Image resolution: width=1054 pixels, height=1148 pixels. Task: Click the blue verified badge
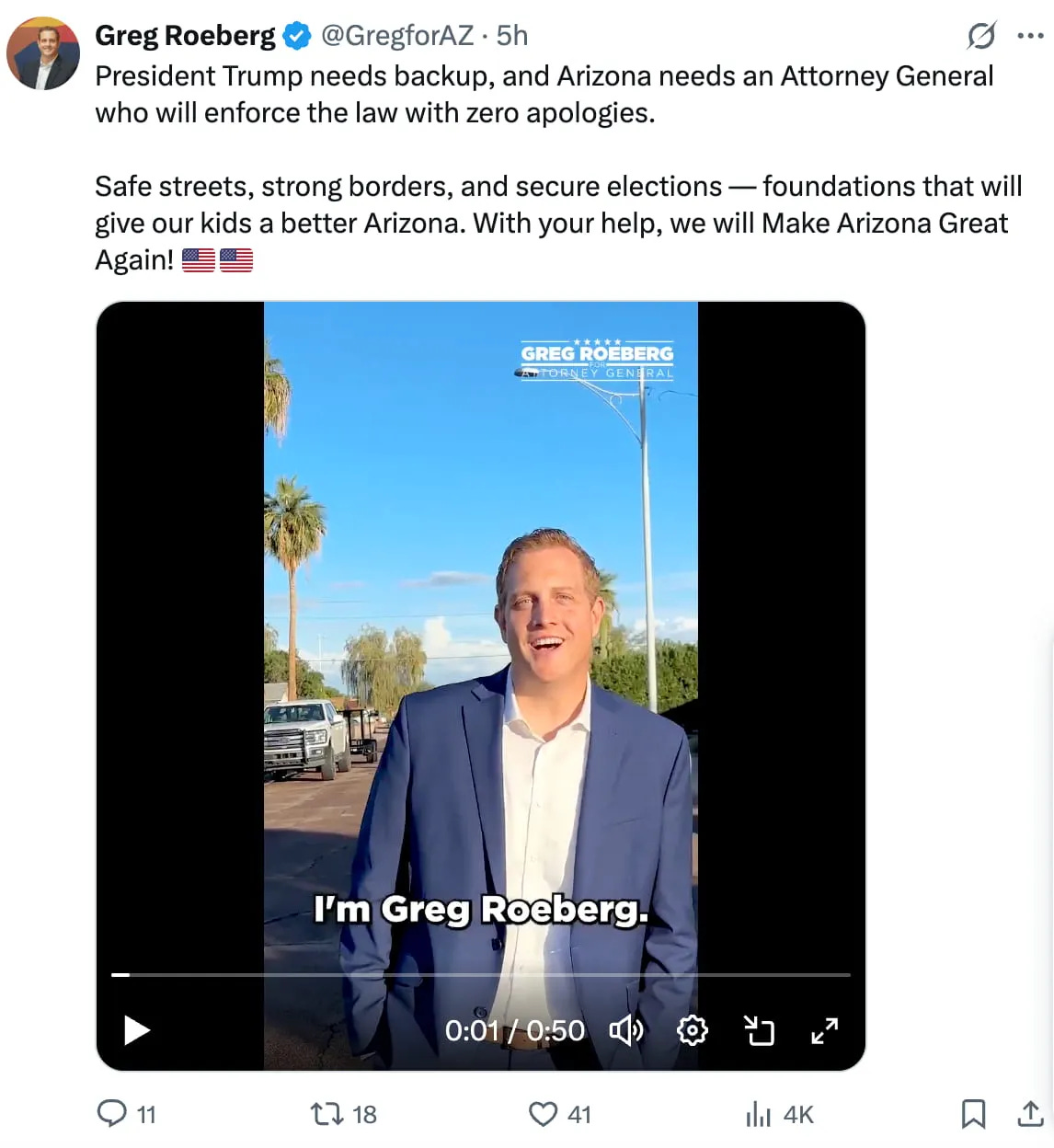pyautogui.click(x=296, y=37)
